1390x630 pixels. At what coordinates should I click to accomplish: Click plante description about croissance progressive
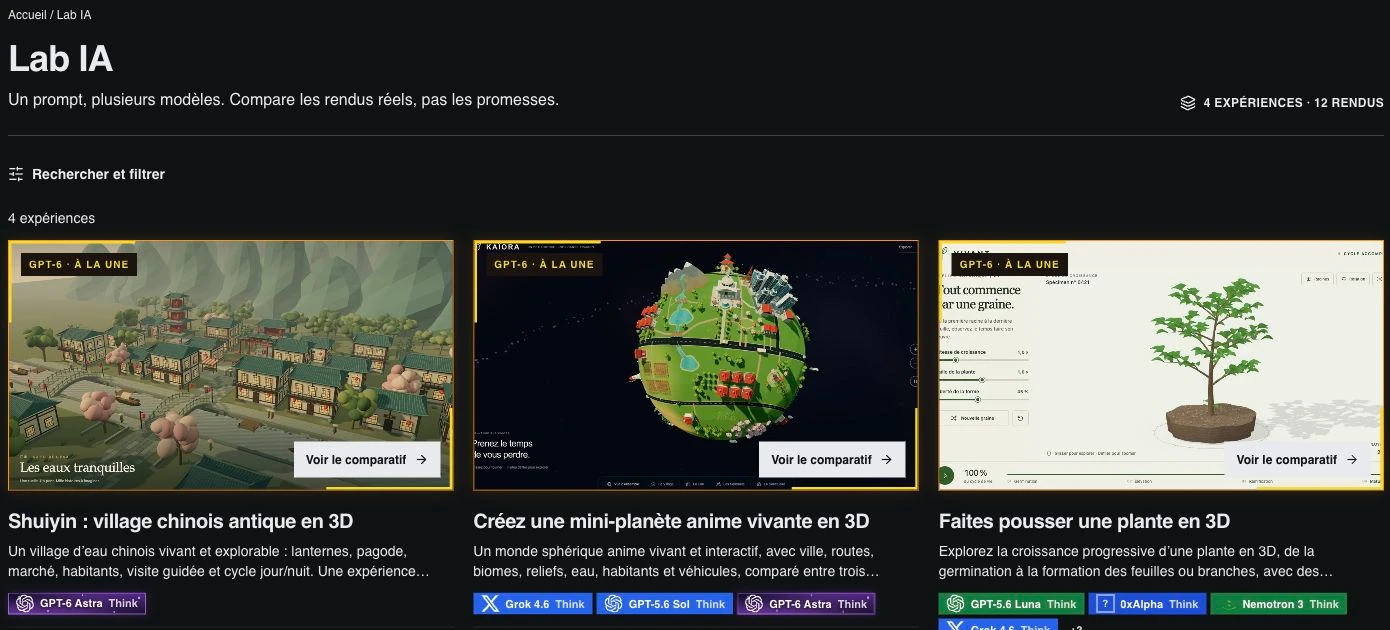1135,561
